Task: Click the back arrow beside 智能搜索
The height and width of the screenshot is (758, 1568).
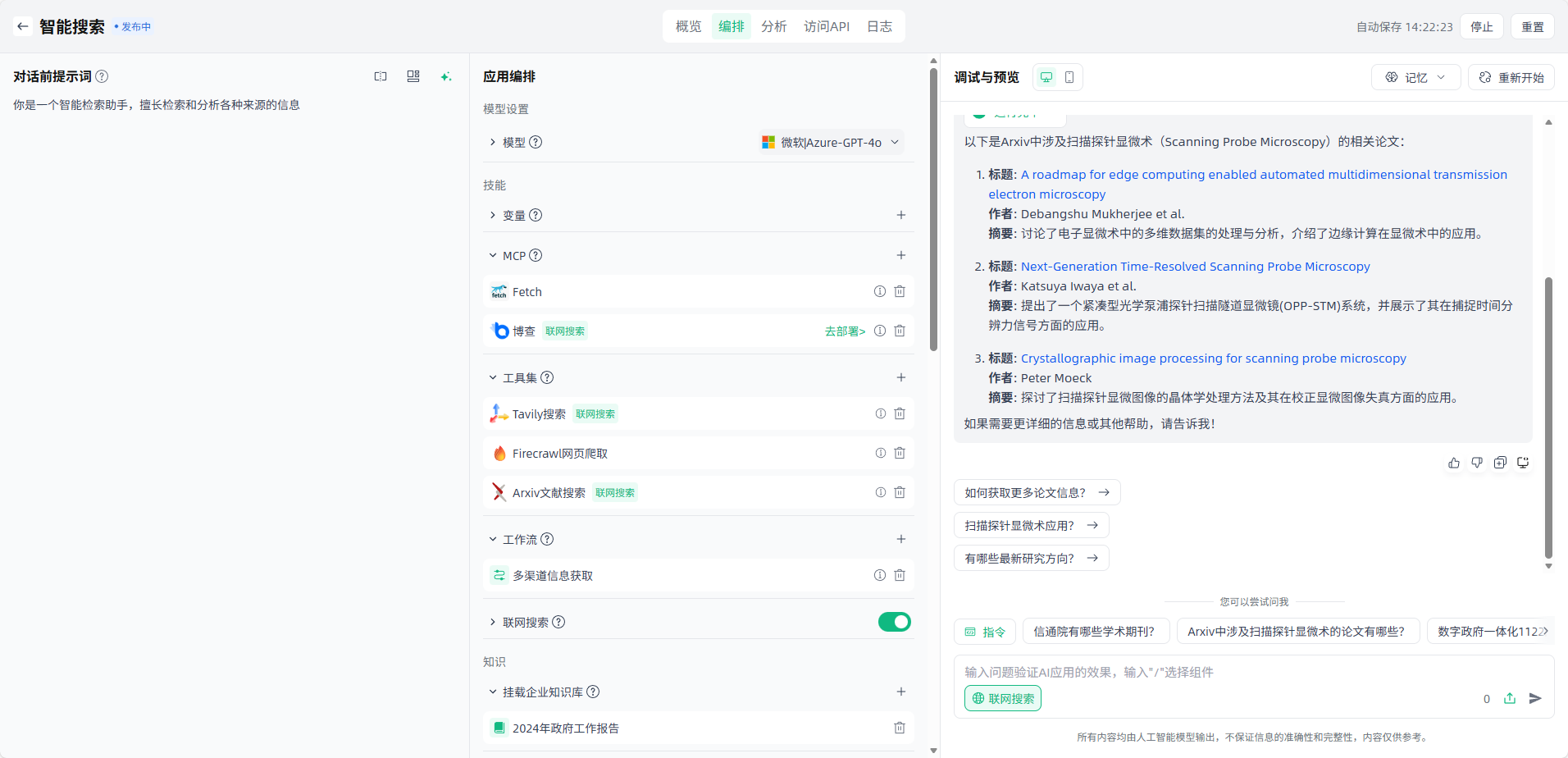Action: 22,26
